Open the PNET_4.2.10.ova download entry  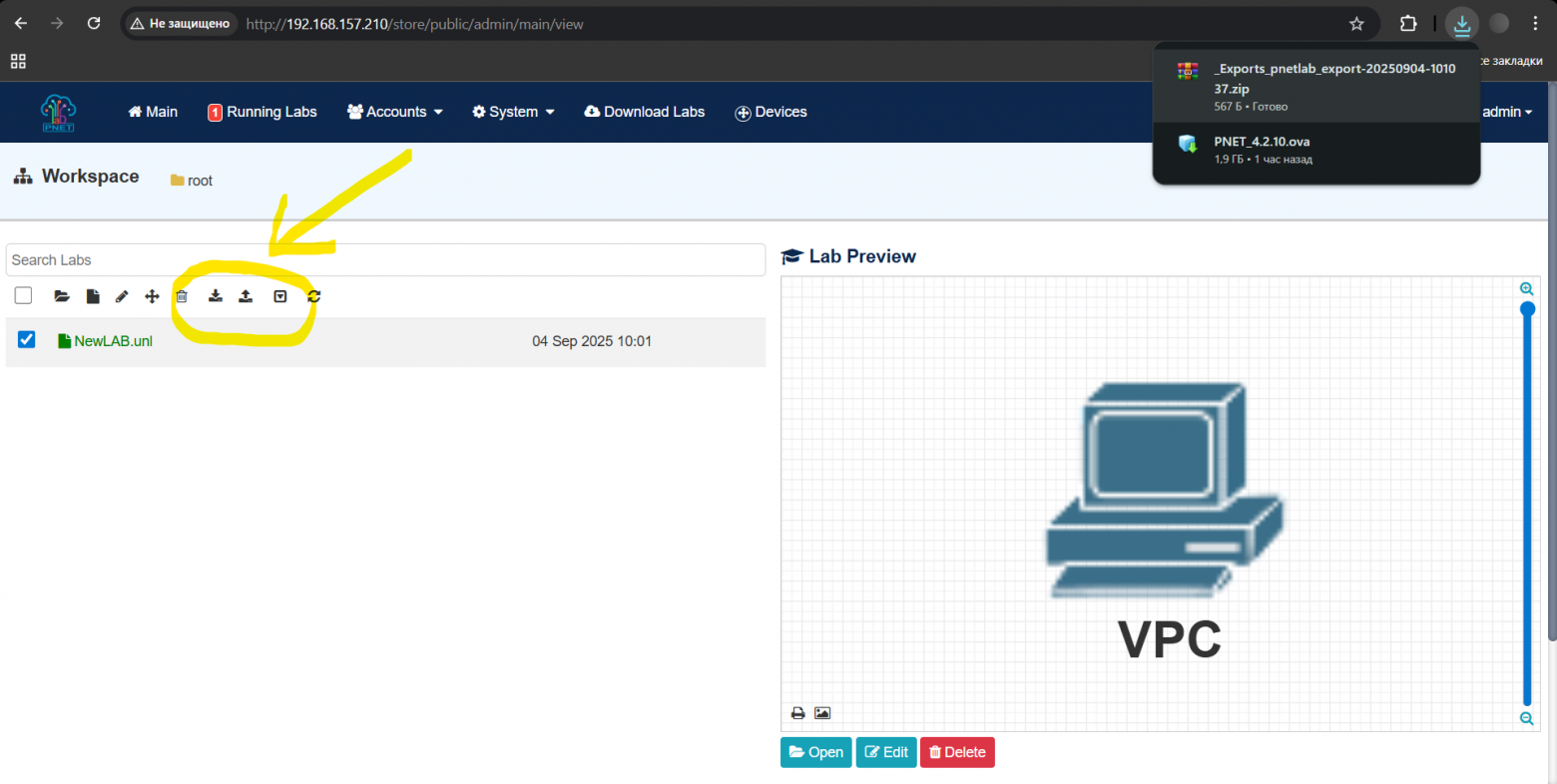click(1316, 150)
